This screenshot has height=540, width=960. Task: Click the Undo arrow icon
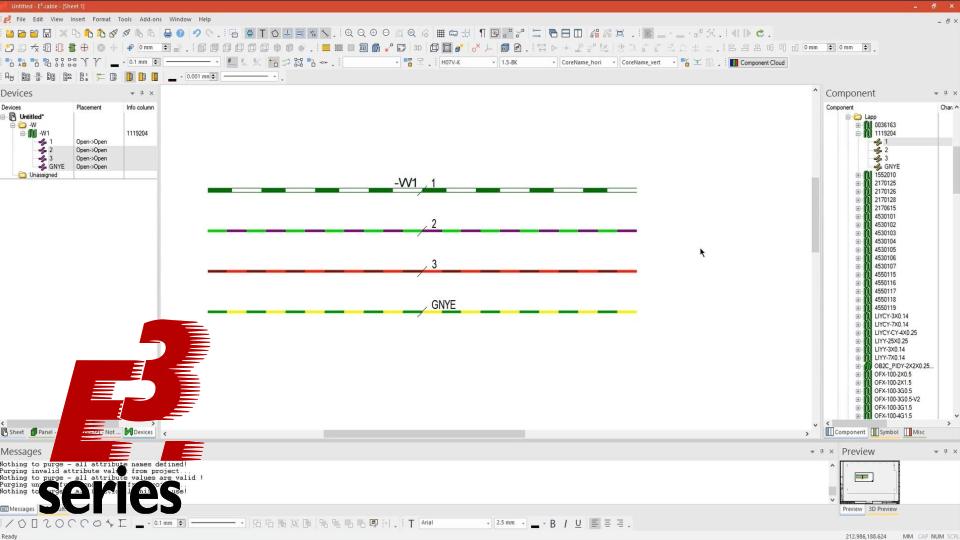point(198,33)
